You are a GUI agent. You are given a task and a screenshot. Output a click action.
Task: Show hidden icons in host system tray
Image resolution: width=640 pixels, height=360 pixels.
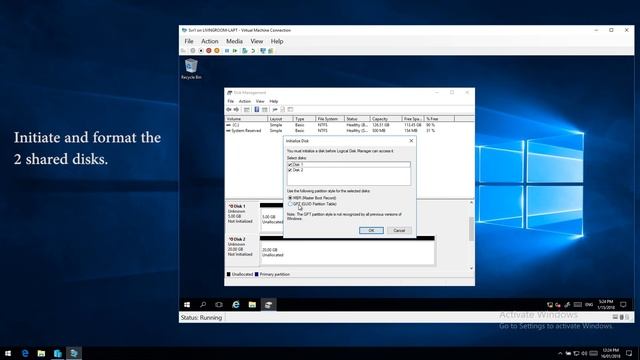(560, 353)
